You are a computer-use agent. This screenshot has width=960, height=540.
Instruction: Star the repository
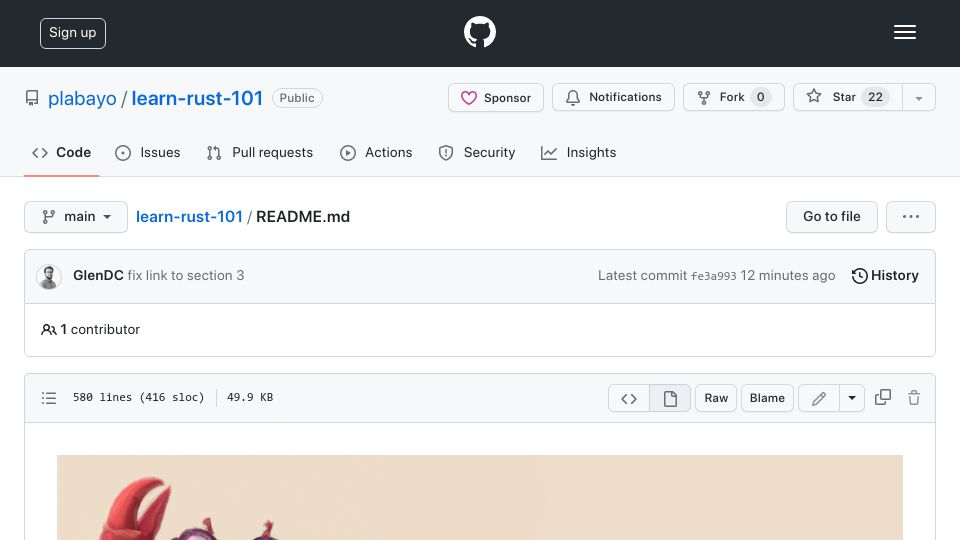847,97
